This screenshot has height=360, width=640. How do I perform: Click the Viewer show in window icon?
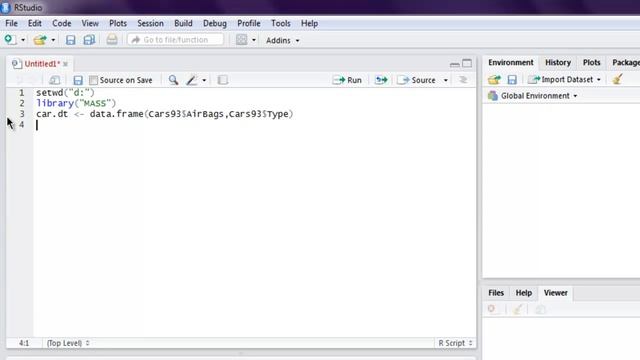click(540, 310)
